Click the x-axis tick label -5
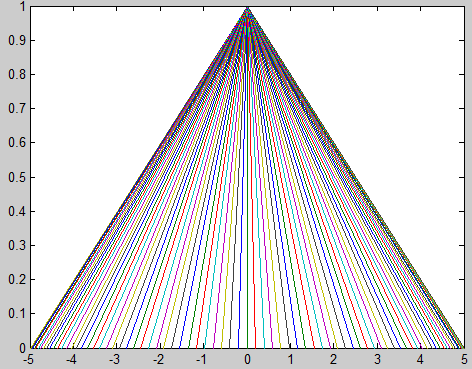The width and height of the screenshot is (472, 369). [29, 360]
